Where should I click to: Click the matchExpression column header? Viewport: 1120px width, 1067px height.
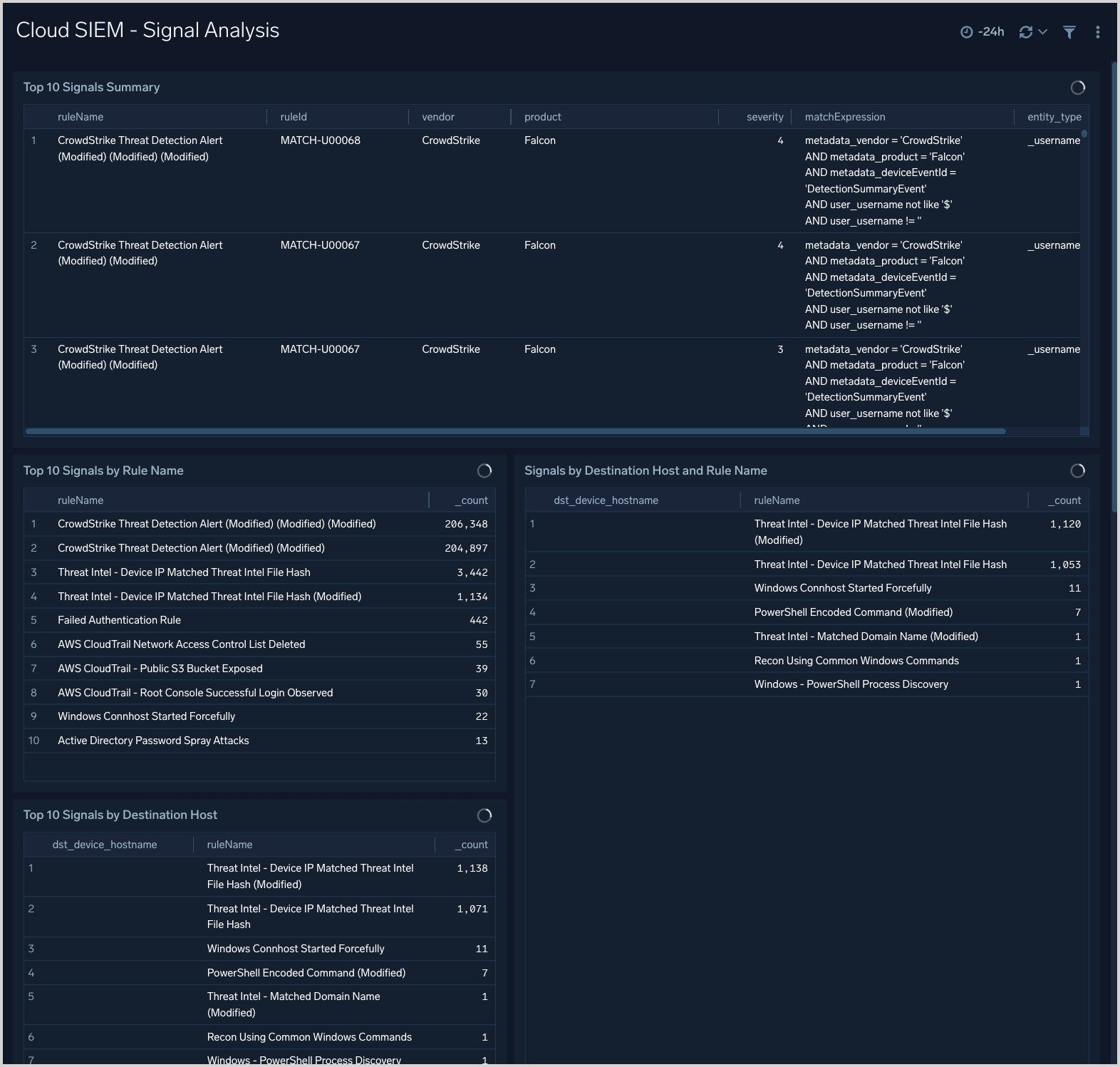pyautogui.click(x=844, y=117)
